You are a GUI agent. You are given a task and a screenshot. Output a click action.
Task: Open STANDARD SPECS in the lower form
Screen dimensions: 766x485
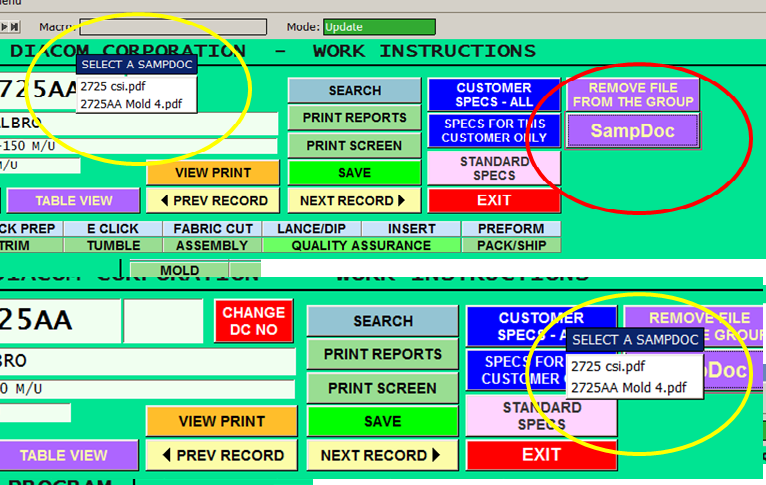[x=541, y=416]
